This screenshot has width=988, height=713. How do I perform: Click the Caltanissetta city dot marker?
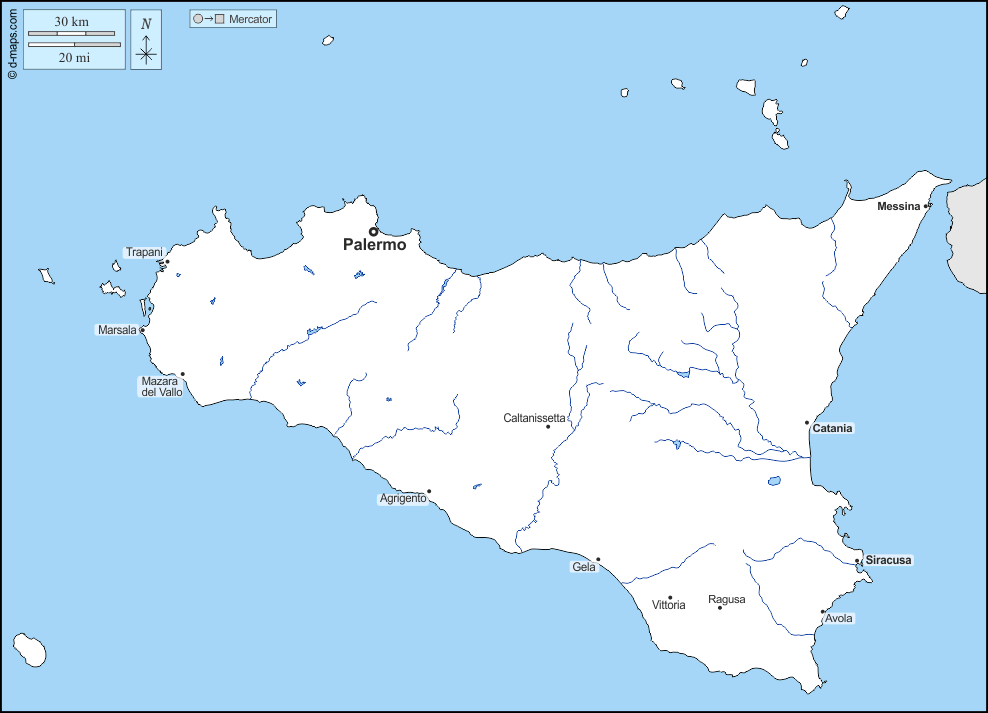548,427
